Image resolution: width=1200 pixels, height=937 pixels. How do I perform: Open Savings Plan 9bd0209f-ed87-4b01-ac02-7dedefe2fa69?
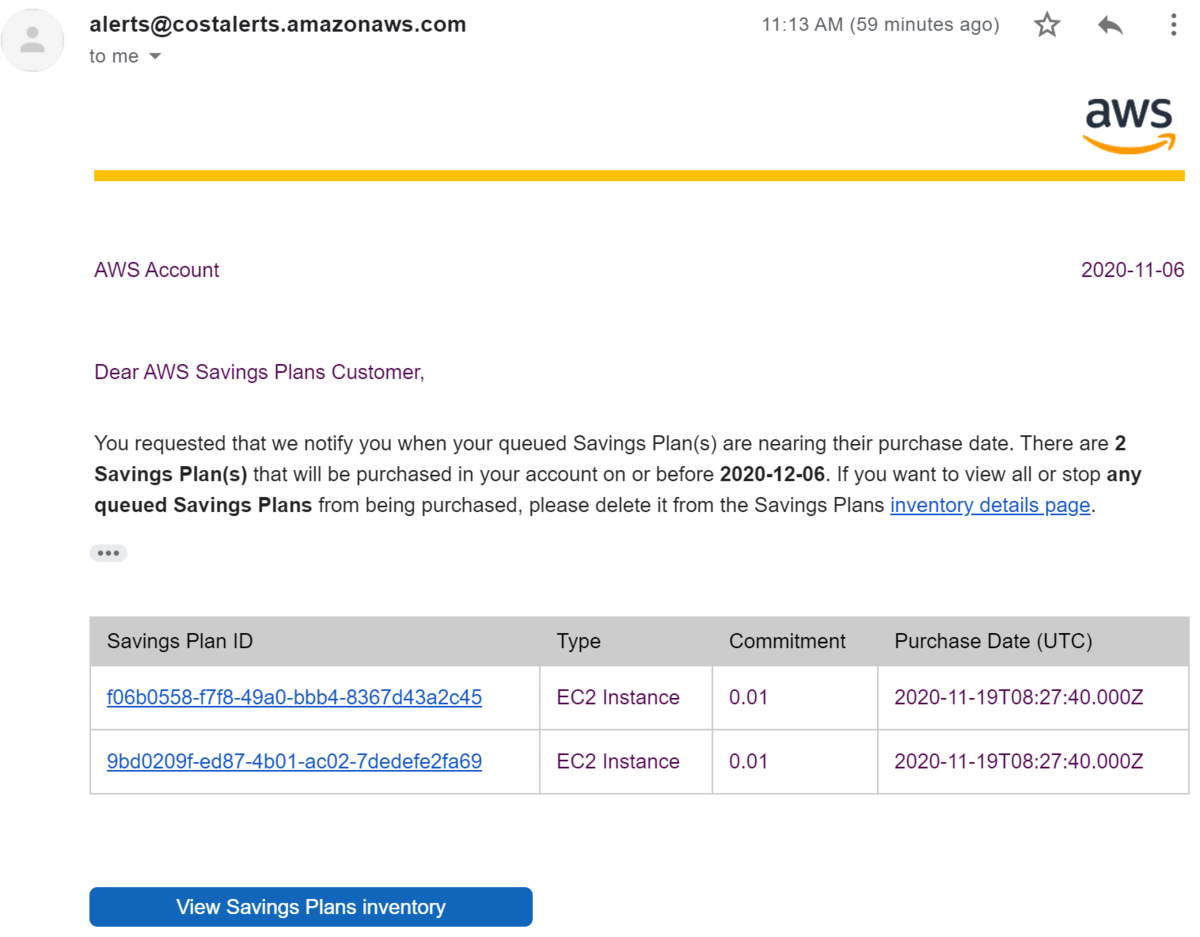(x=294, y=761)
